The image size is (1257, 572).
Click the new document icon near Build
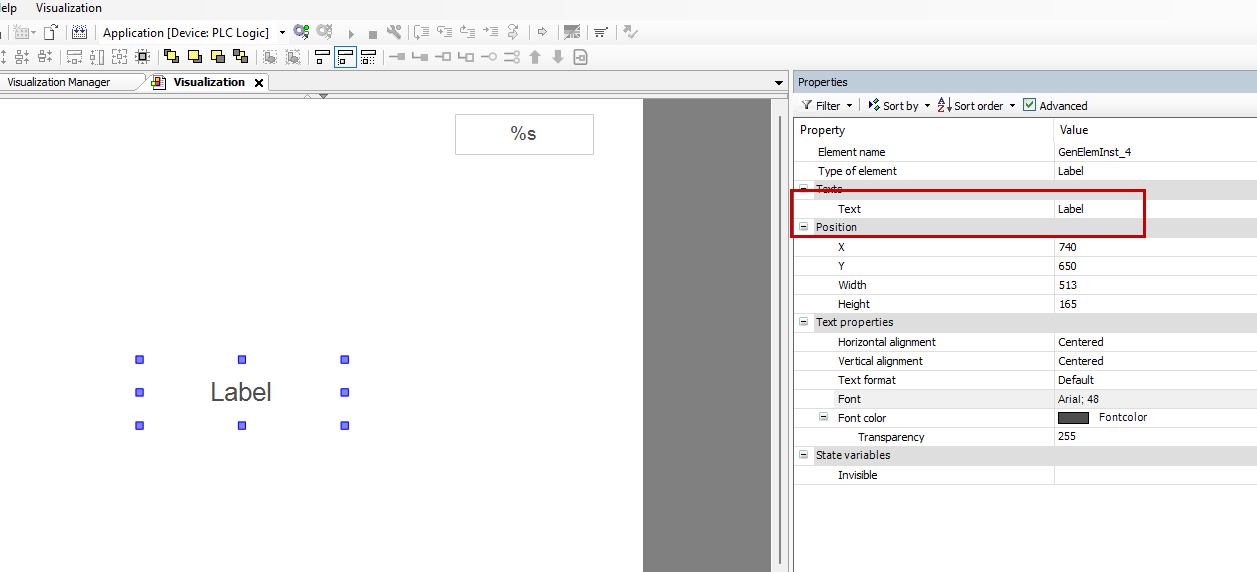pyautogui.click(x=50, y=32)
